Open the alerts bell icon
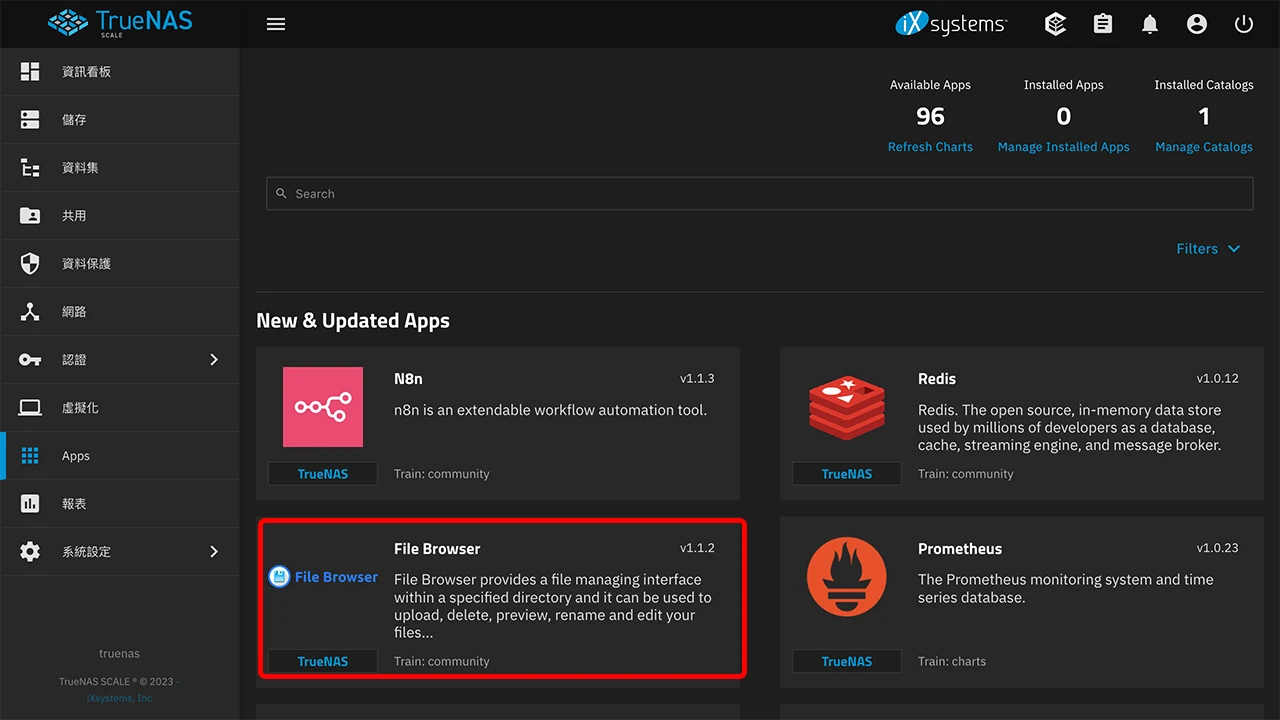The width and height of the screenshot is (1280, 720). (1150, 24)
